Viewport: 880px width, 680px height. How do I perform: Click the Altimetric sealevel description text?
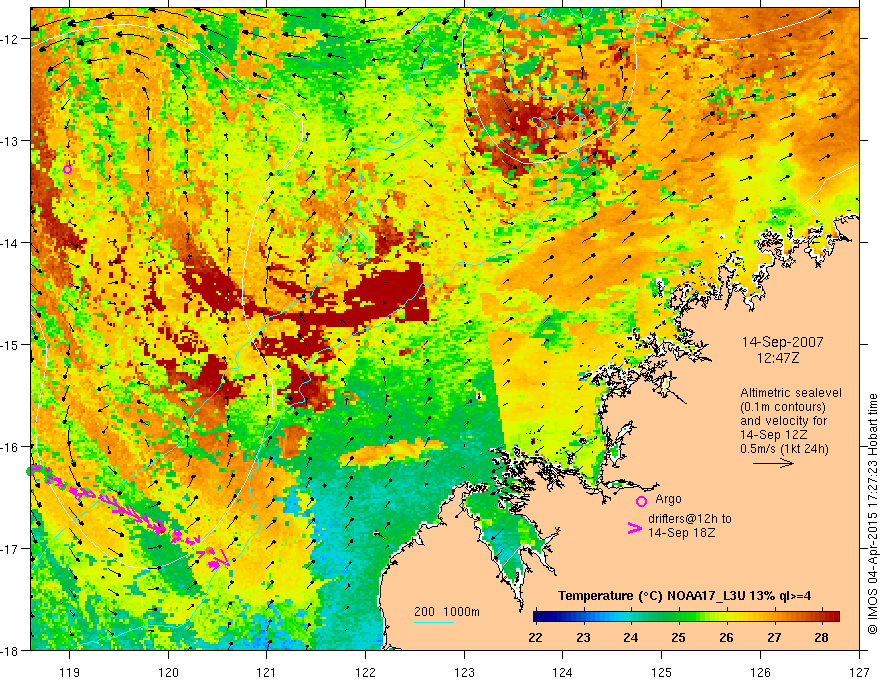click(x=791, y=420)
